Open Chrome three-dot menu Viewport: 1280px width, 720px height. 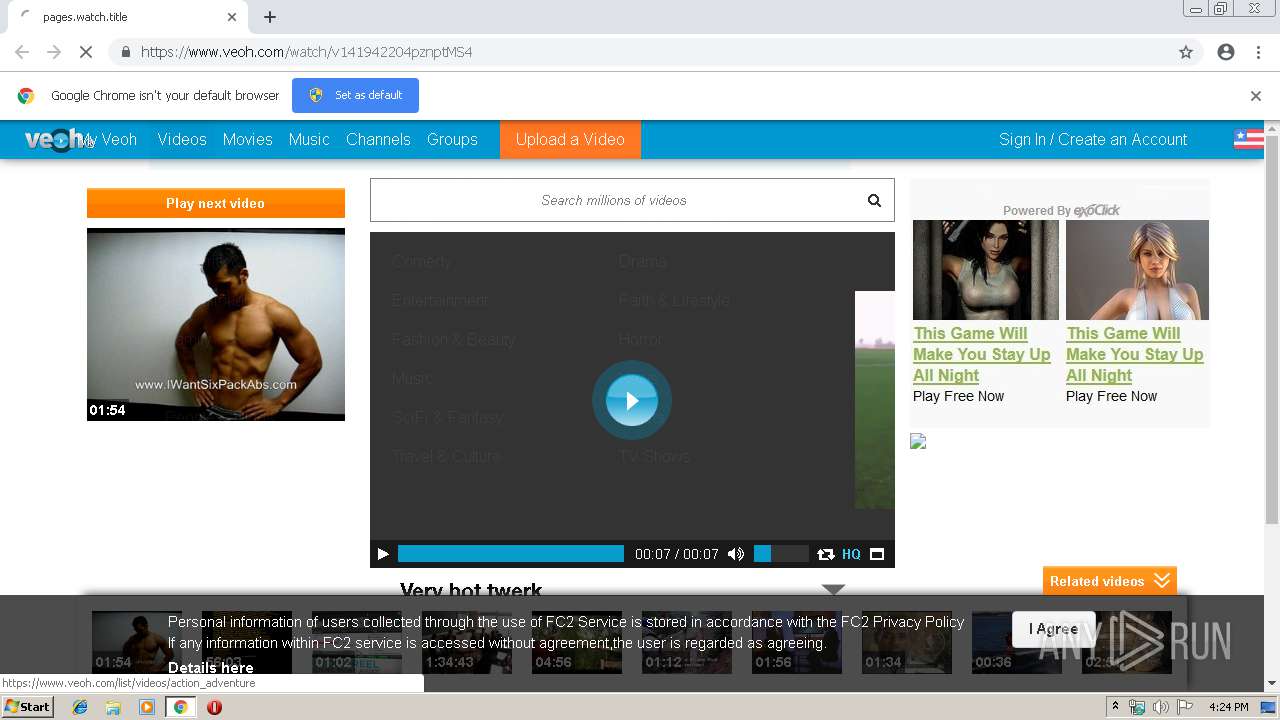coord(1258,52)
